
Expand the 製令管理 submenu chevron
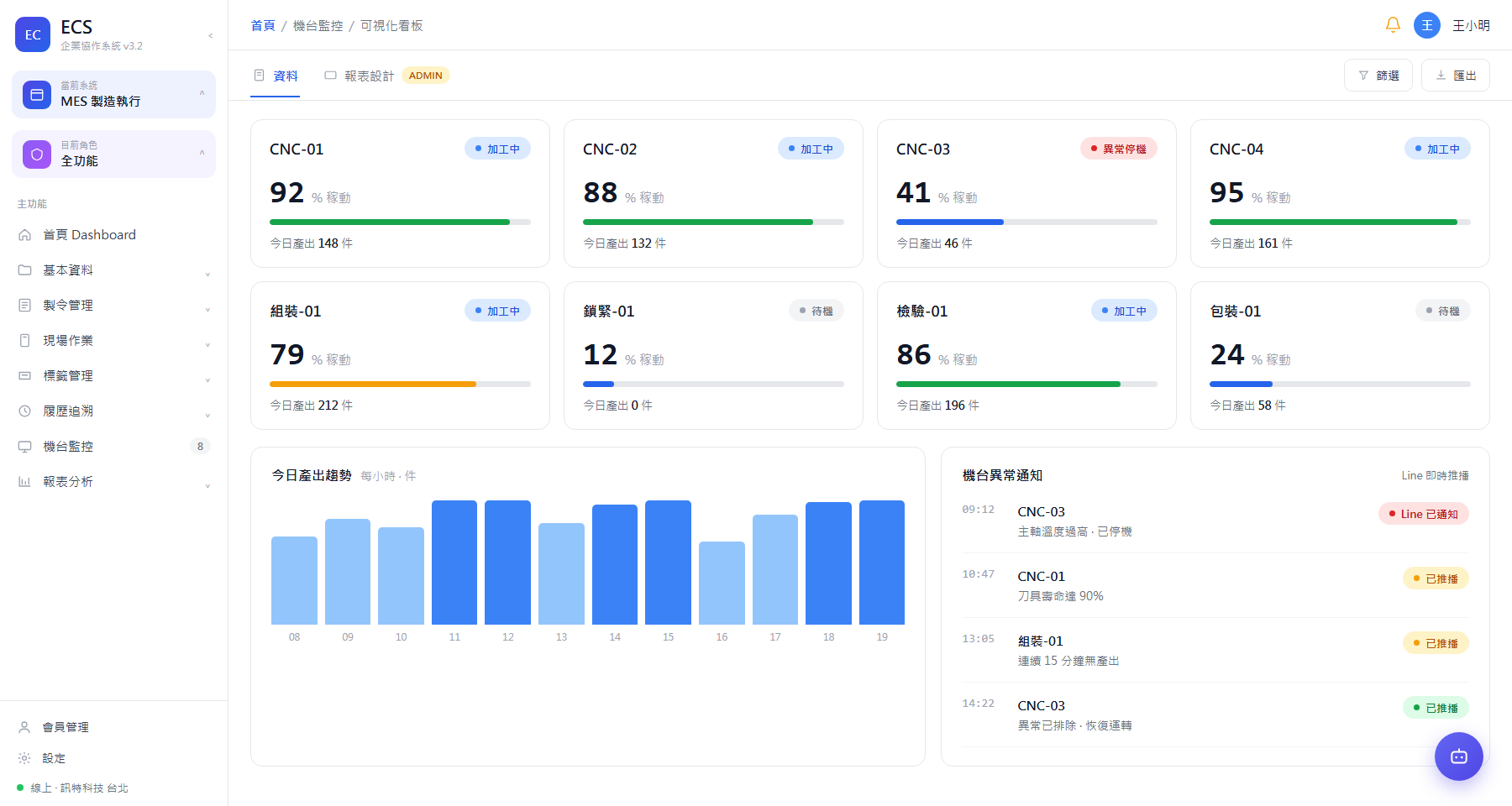207,309
